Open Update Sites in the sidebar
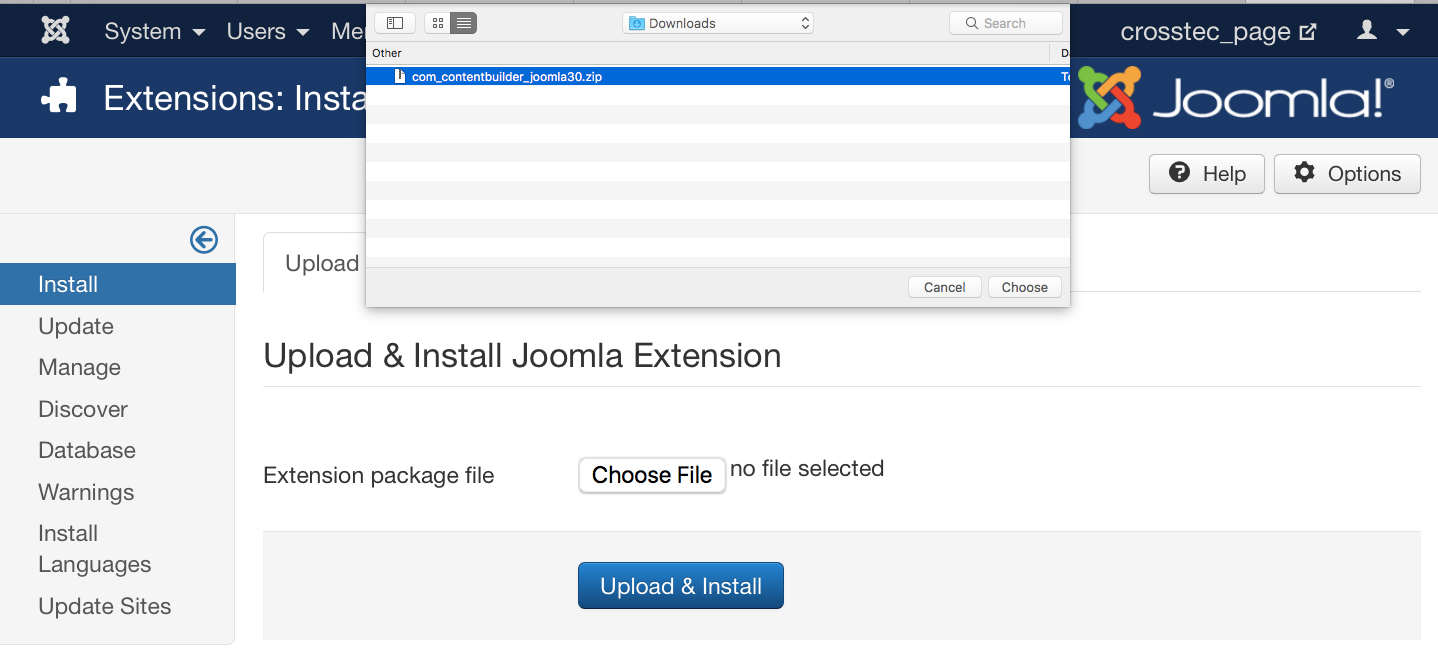Image resolution: width=1438 pixels, height=650 pixels. [x=105, y=606]
